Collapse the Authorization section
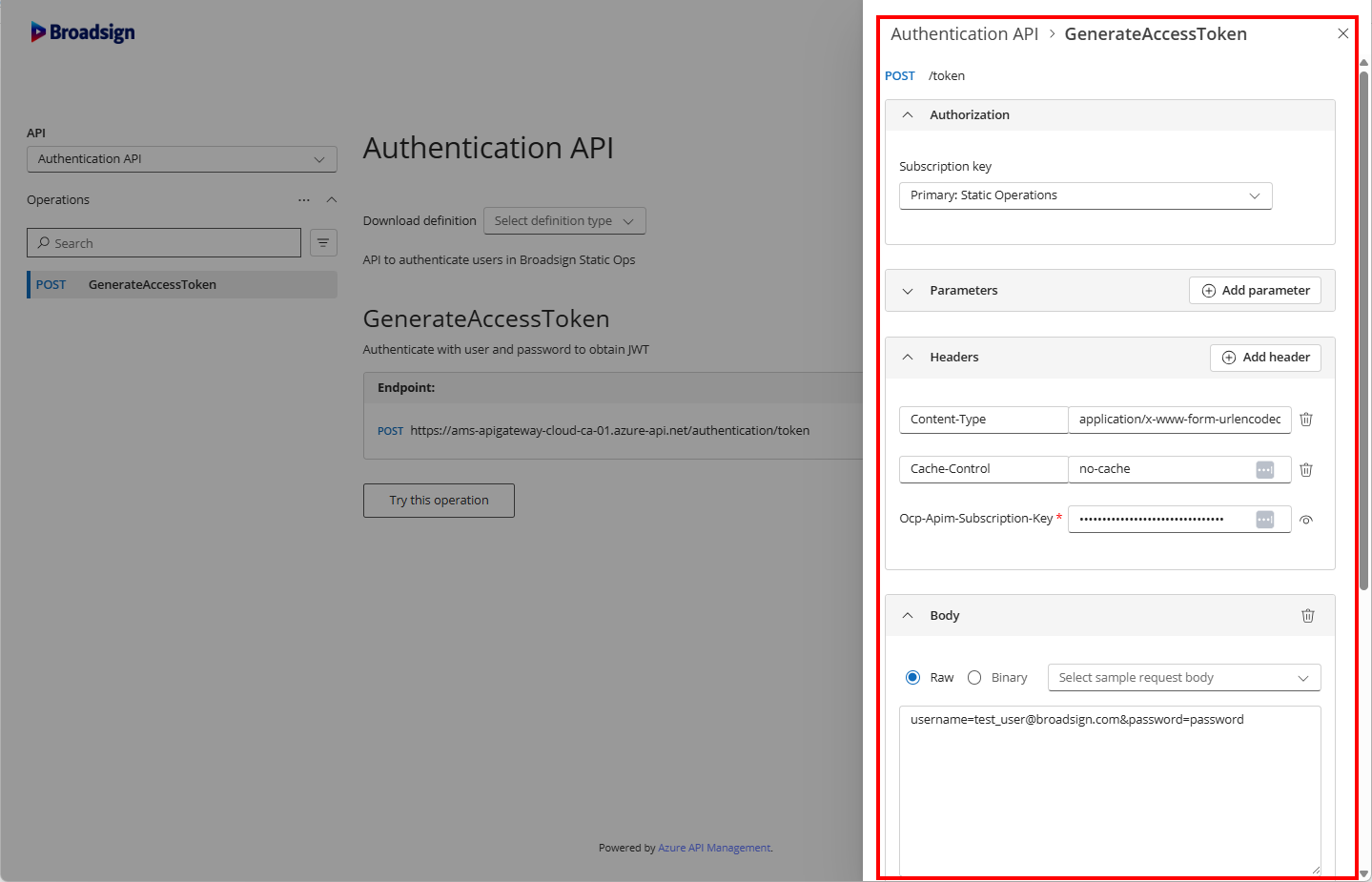1372x882 pixels. 908,115
